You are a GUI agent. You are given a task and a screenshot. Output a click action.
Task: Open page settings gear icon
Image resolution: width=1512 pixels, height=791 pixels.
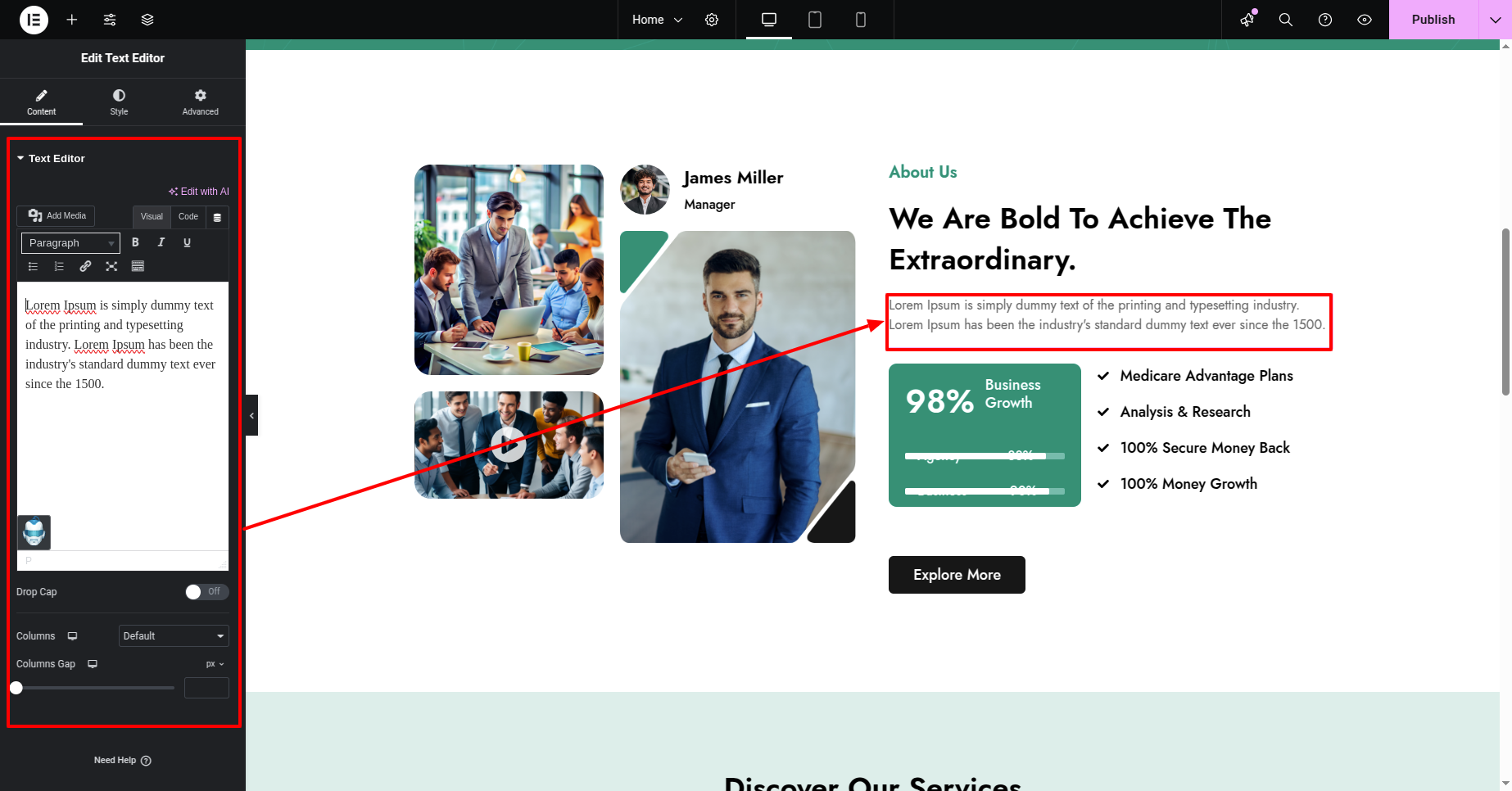[712, 20]
